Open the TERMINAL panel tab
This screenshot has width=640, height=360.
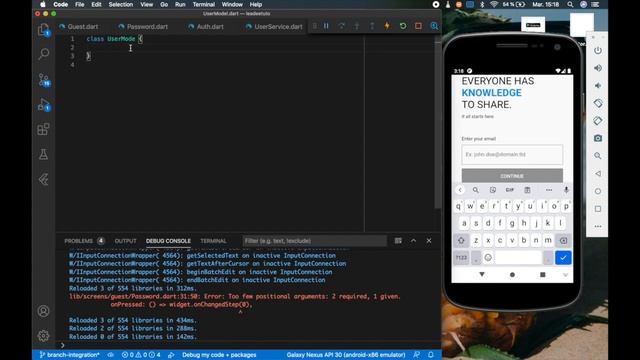coord(213,241)
